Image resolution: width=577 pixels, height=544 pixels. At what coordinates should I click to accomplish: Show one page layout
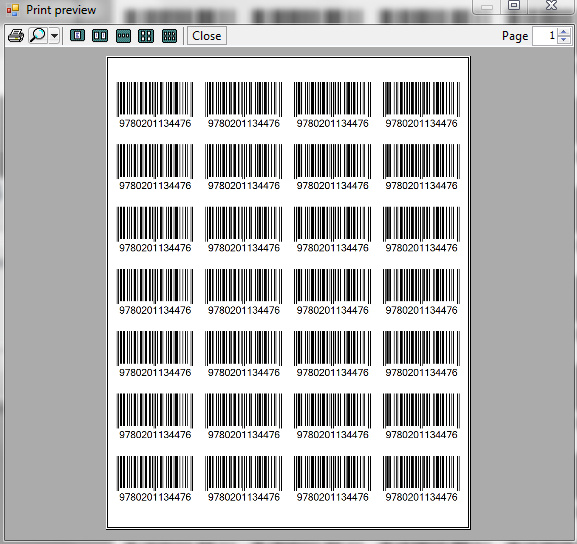coord(77,36)
